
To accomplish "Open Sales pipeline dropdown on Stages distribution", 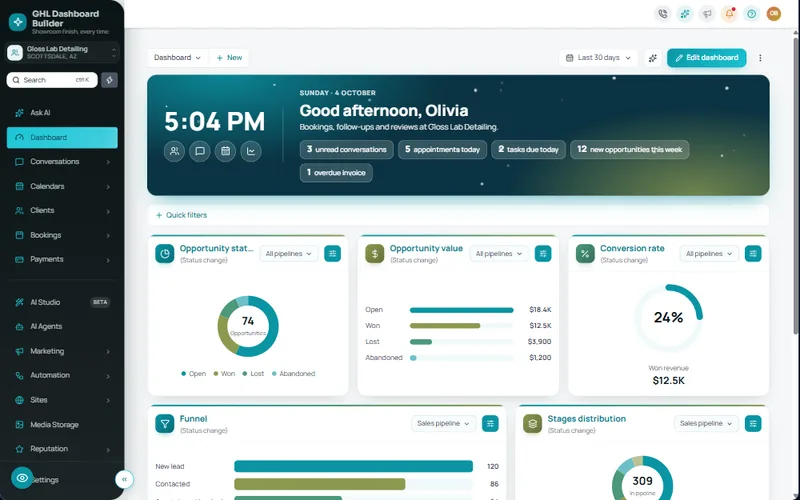I will pyautogui.click(x=706, y=423).
